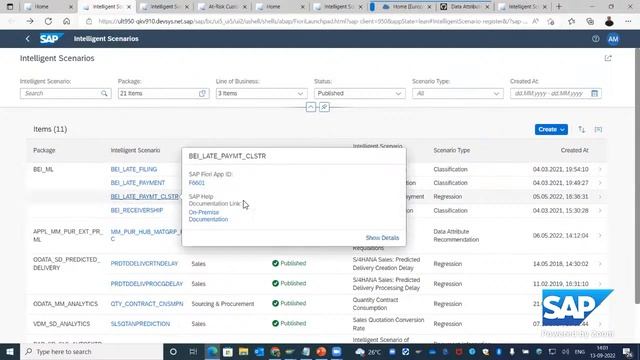This screenshot has height=360, width=640.
Task: Open notification center on taskbar
Action: click(627, 351)
